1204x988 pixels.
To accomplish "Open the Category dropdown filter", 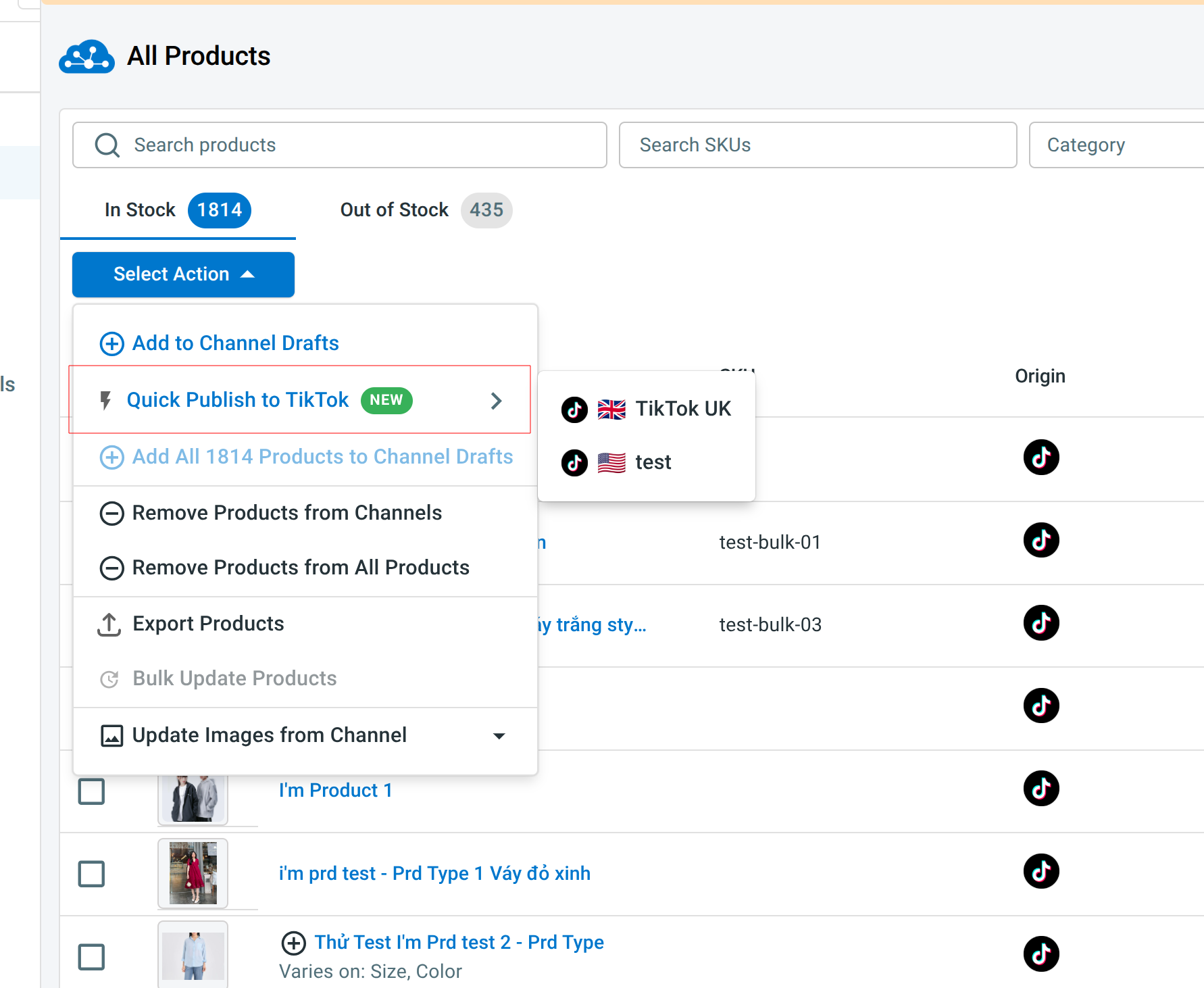I will click(x=1116, y=145).
